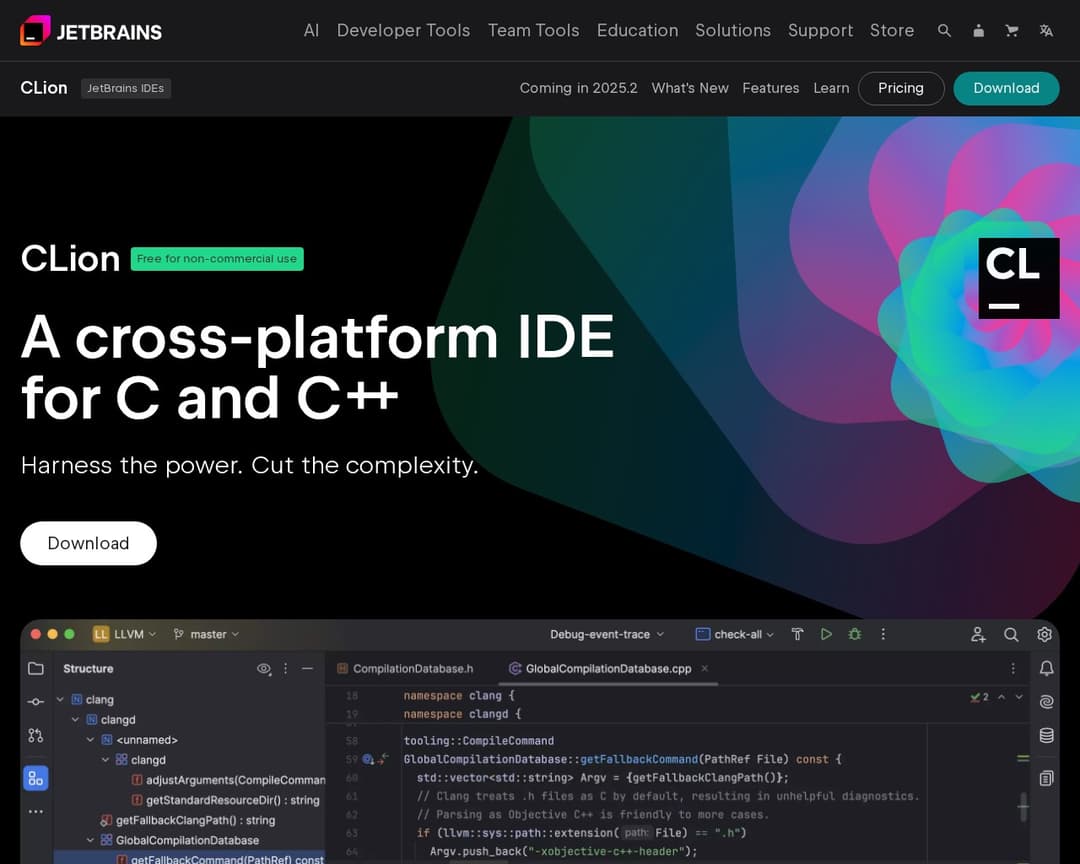Screen dimensions: 1080x864
Task: Open the shopping cart icon
Action: point(1012,31)
